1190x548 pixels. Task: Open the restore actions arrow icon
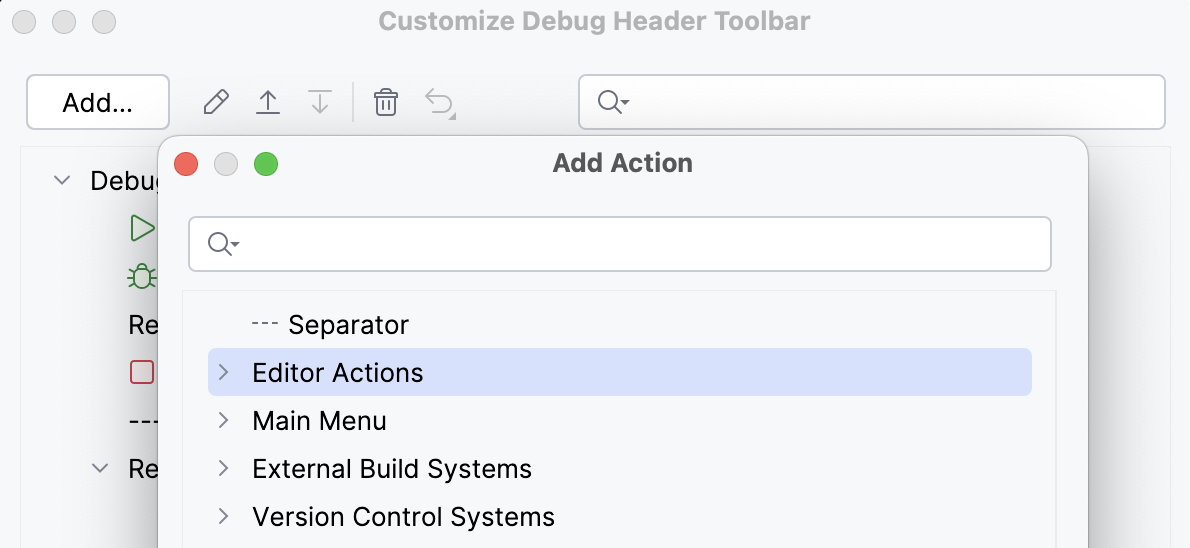pyautogui.click(x=440, y=102)
